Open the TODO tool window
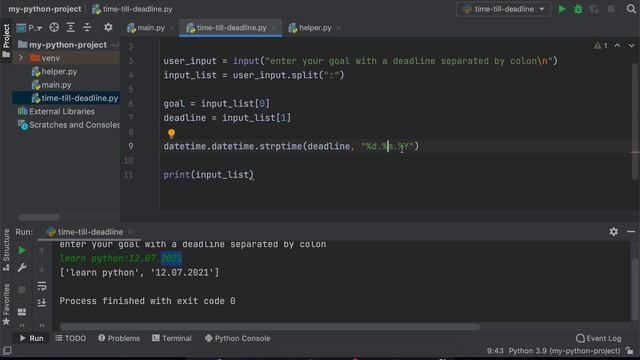Screen dimensions: 640x360 coord(71,338)
